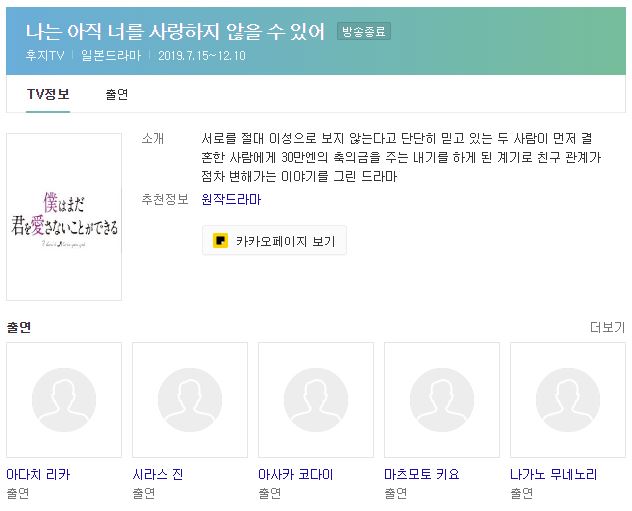
Task: Click the 나가노 무네노리 name link
Action: (553, 474)
